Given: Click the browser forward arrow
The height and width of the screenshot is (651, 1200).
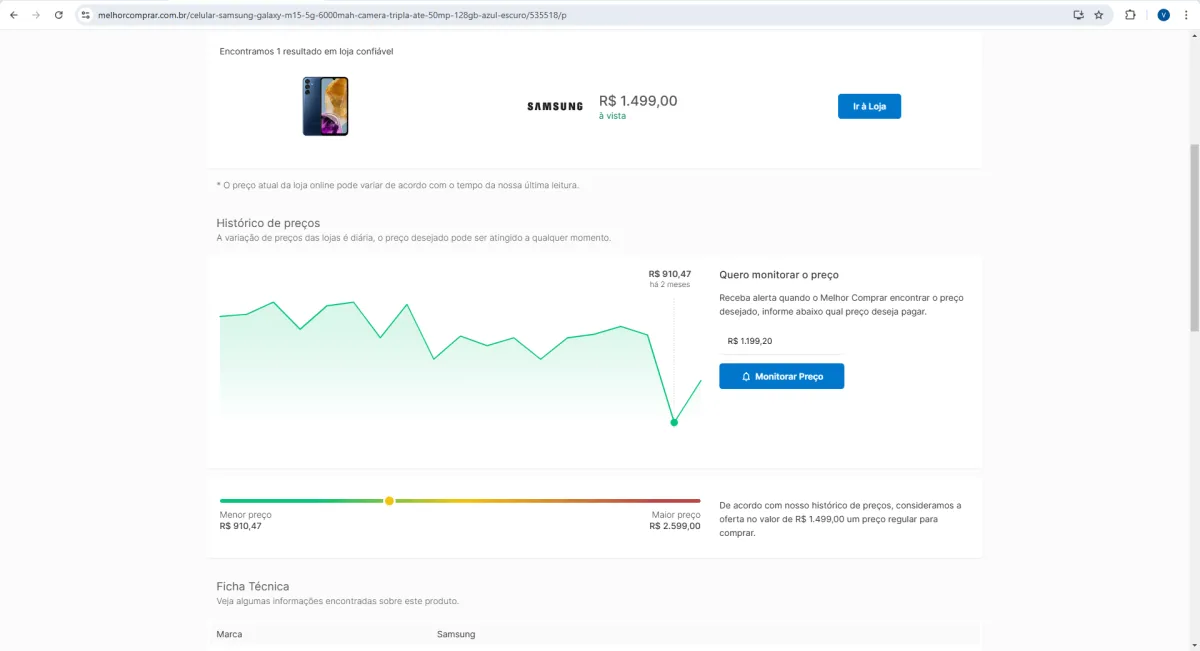Looking at the screenshot, I should click(x=37, y=15).
